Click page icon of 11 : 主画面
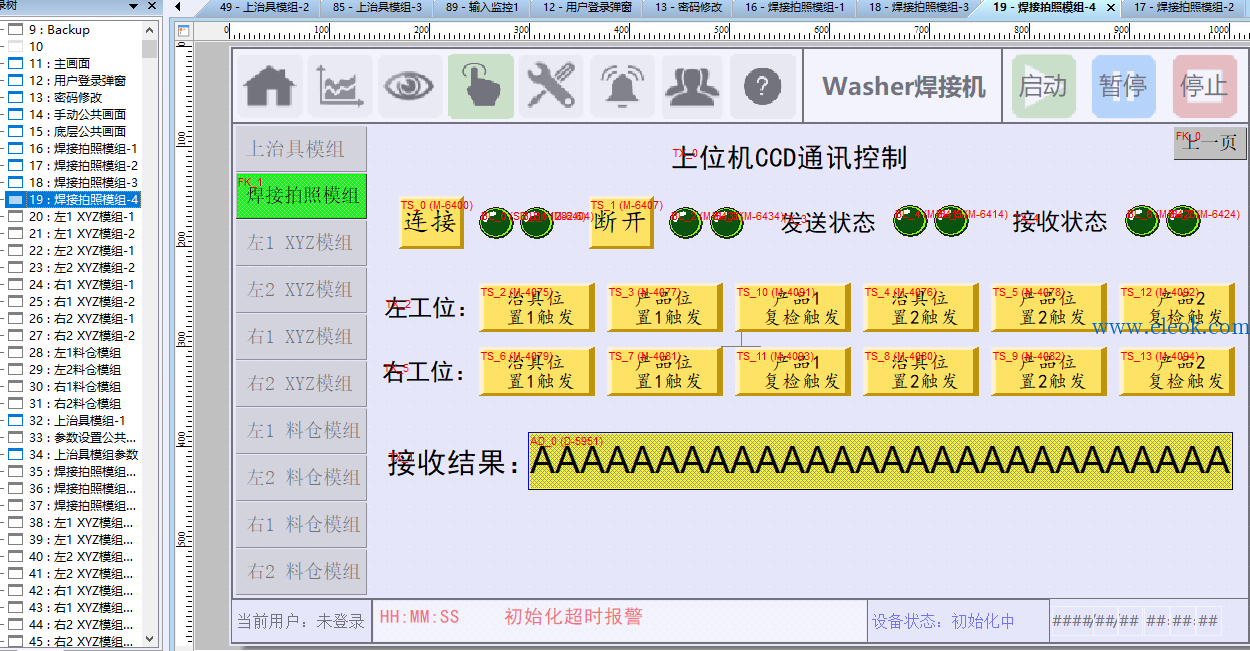Image resolution: width=1250 pixels, height=651 pixels. (x=15, y=63)
